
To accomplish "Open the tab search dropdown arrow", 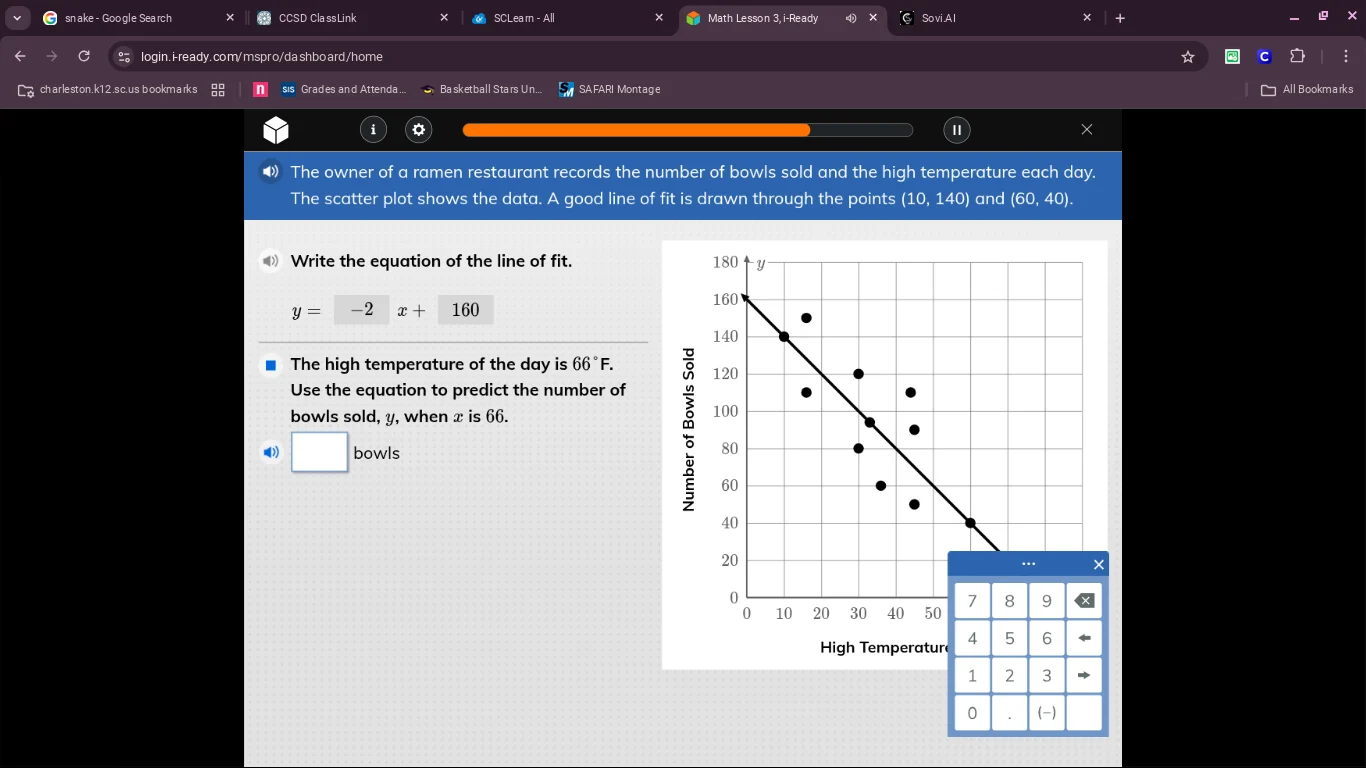I will pyautogui.click(x=17, y=18).
